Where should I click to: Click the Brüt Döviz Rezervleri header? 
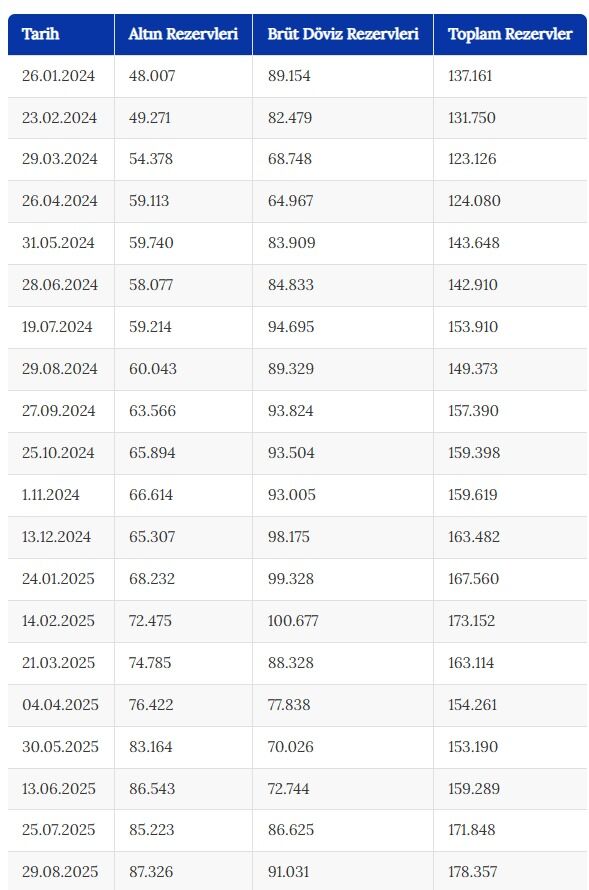(343, 34)
